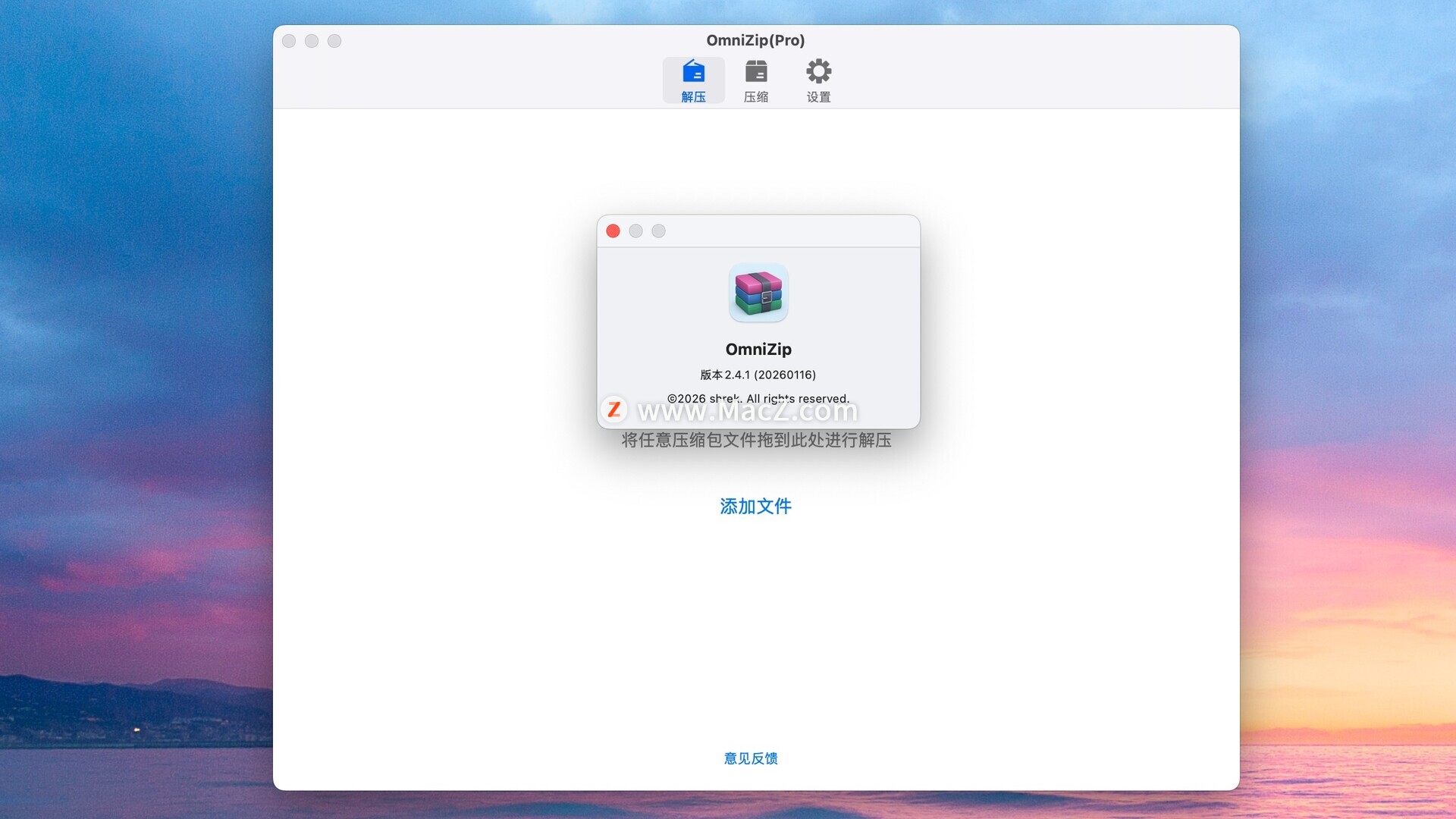Click the 将任意压缩包文件拖到此处进行解压 drop hint
The image size is (1456, 819).
[756, 441]
